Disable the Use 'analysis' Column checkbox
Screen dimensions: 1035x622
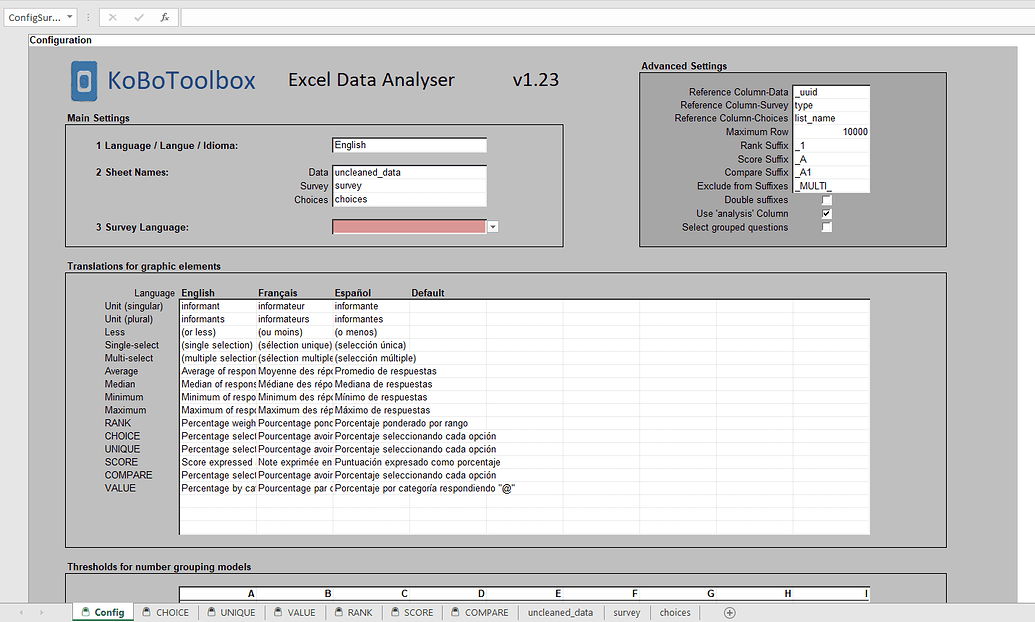[825, 213]
